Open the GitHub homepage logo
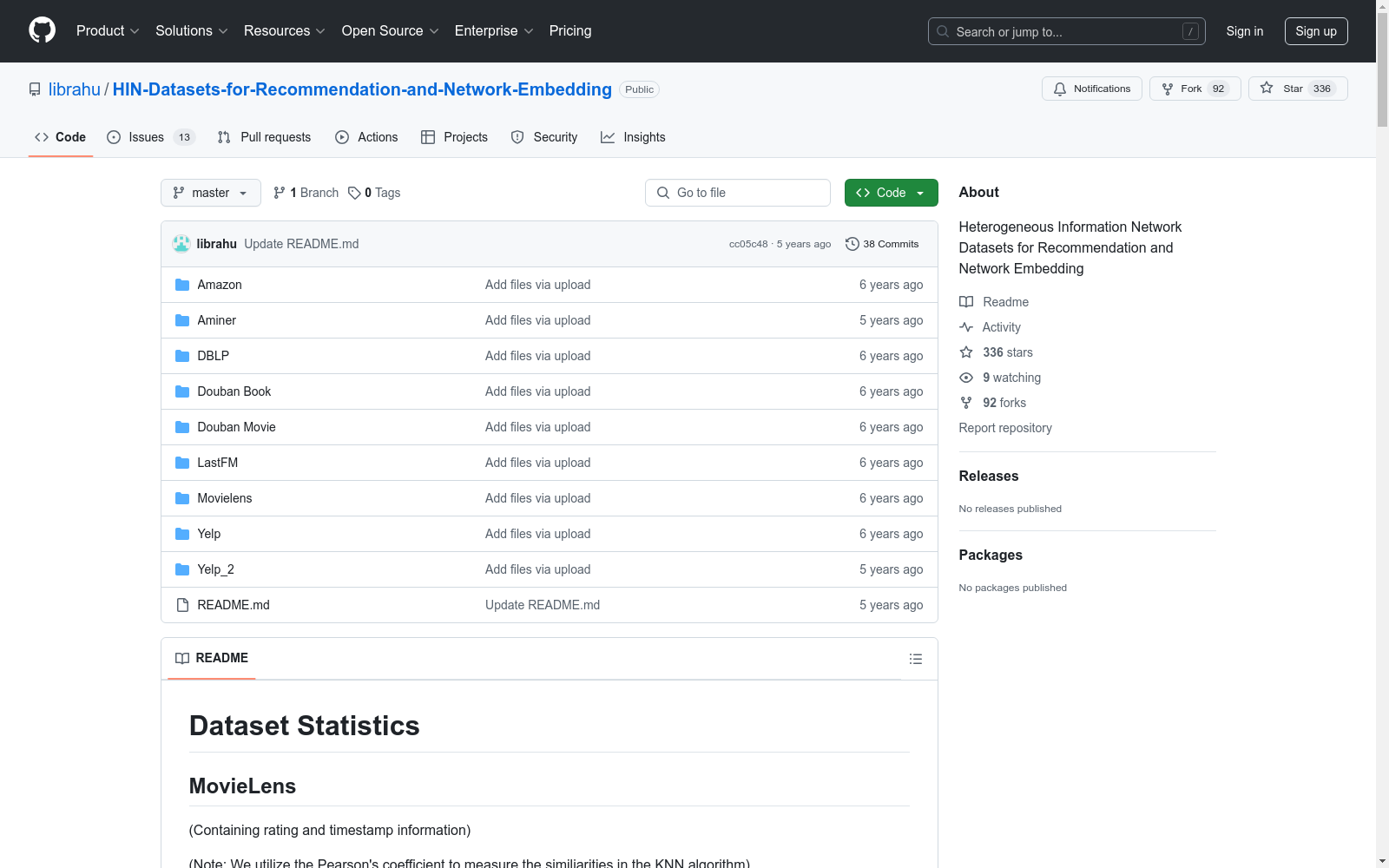Screen dimensions: 1389x868 [42, 30]
